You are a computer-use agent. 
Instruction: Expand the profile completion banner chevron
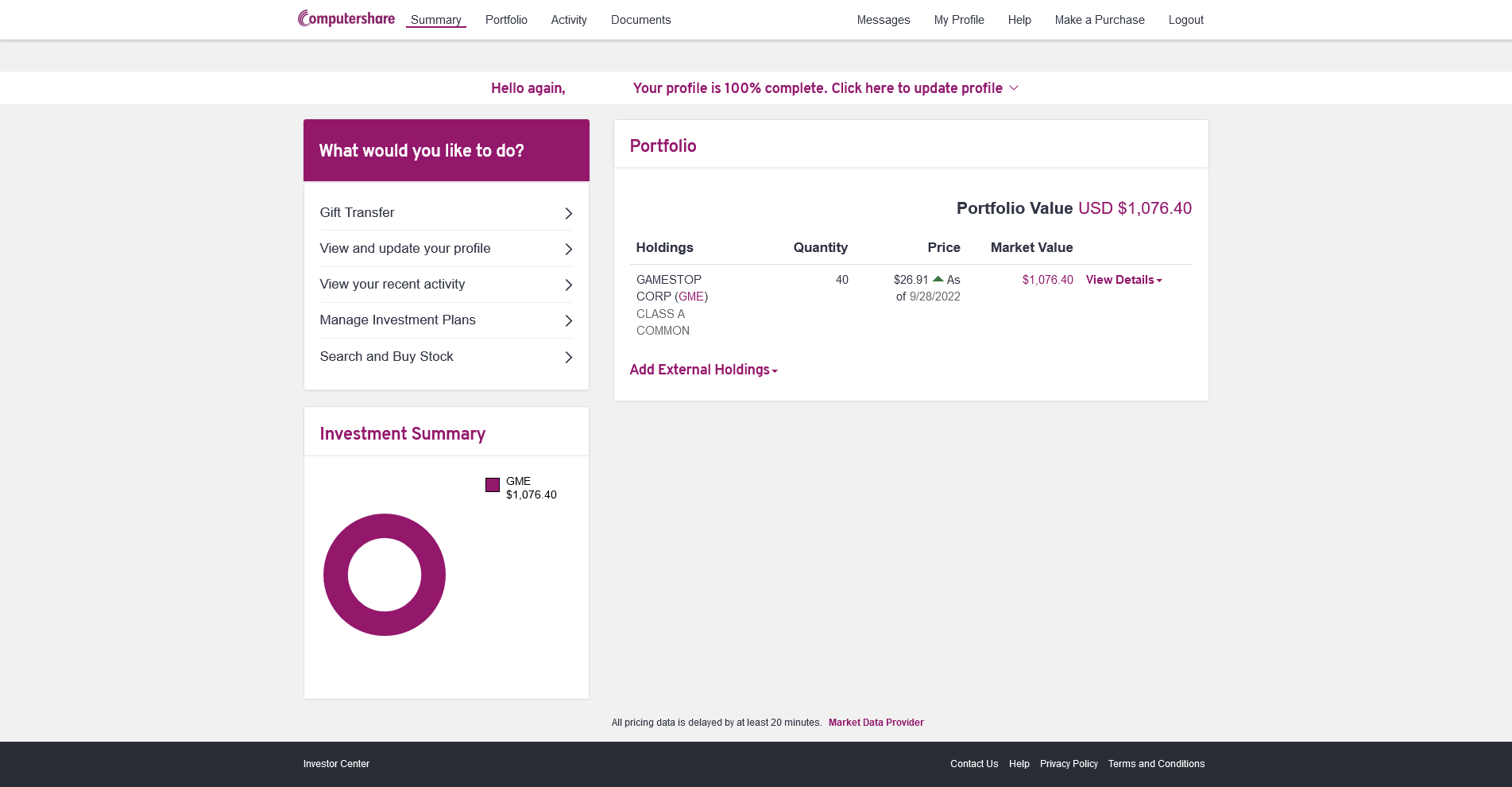point(1014,88)
